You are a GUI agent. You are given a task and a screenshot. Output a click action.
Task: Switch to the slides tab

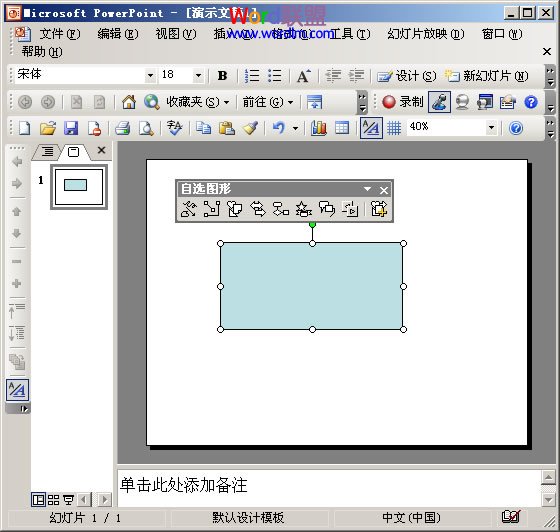point(74,152)
